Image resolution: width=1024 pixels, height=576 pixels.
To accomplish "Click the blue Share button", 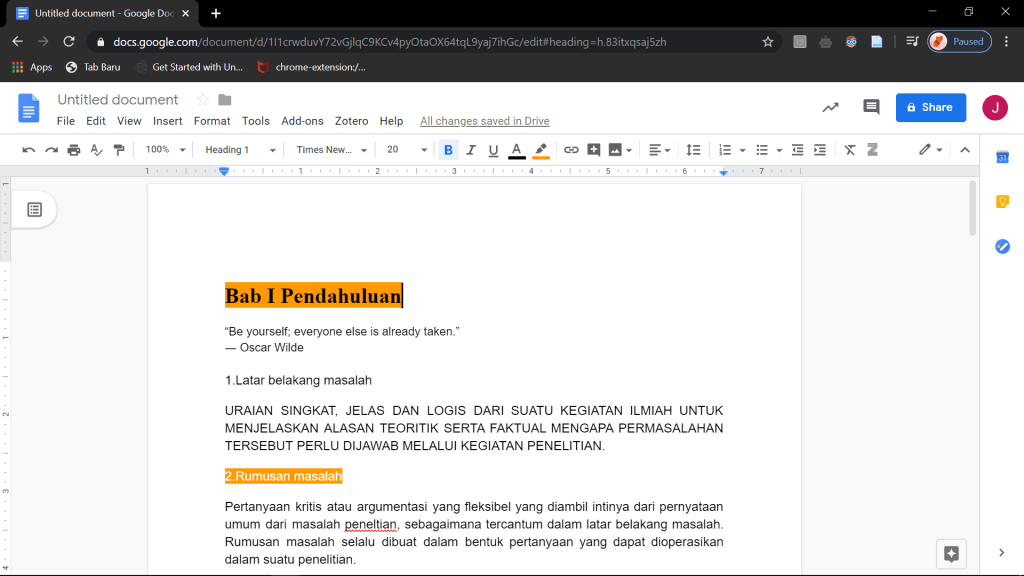I will point(930,107).
